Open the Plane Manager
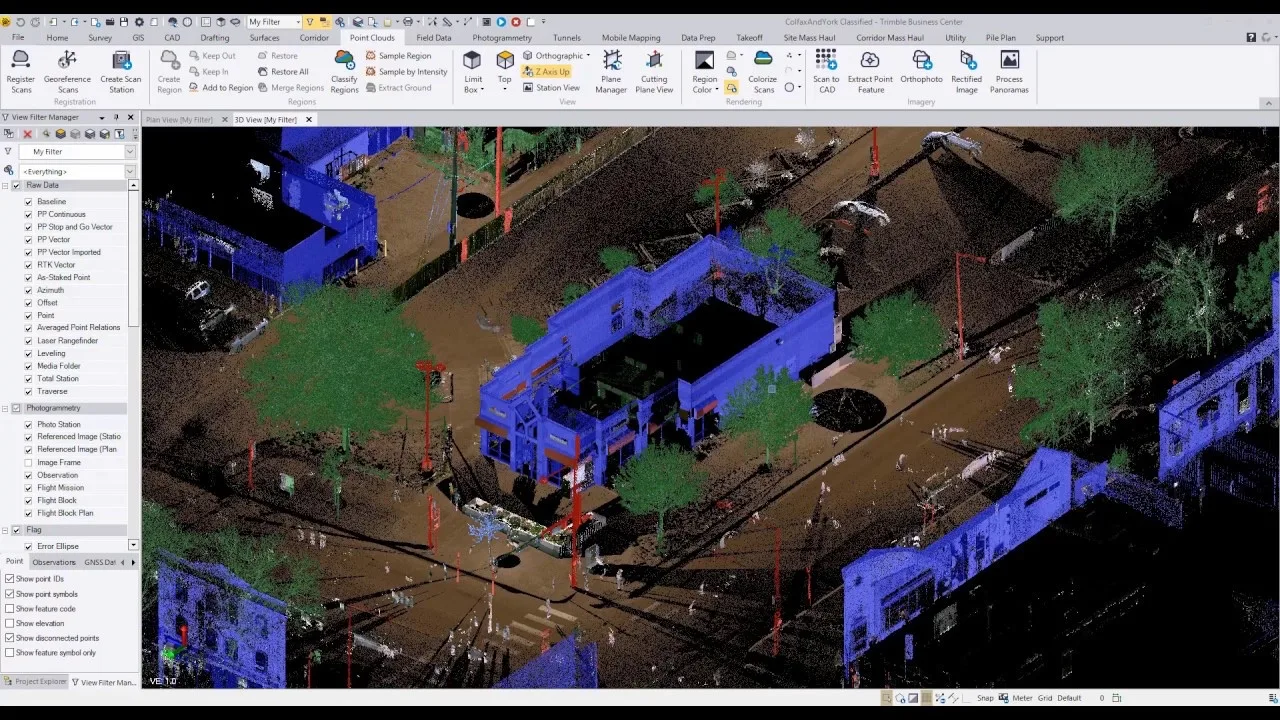 [x=611, y=72]
